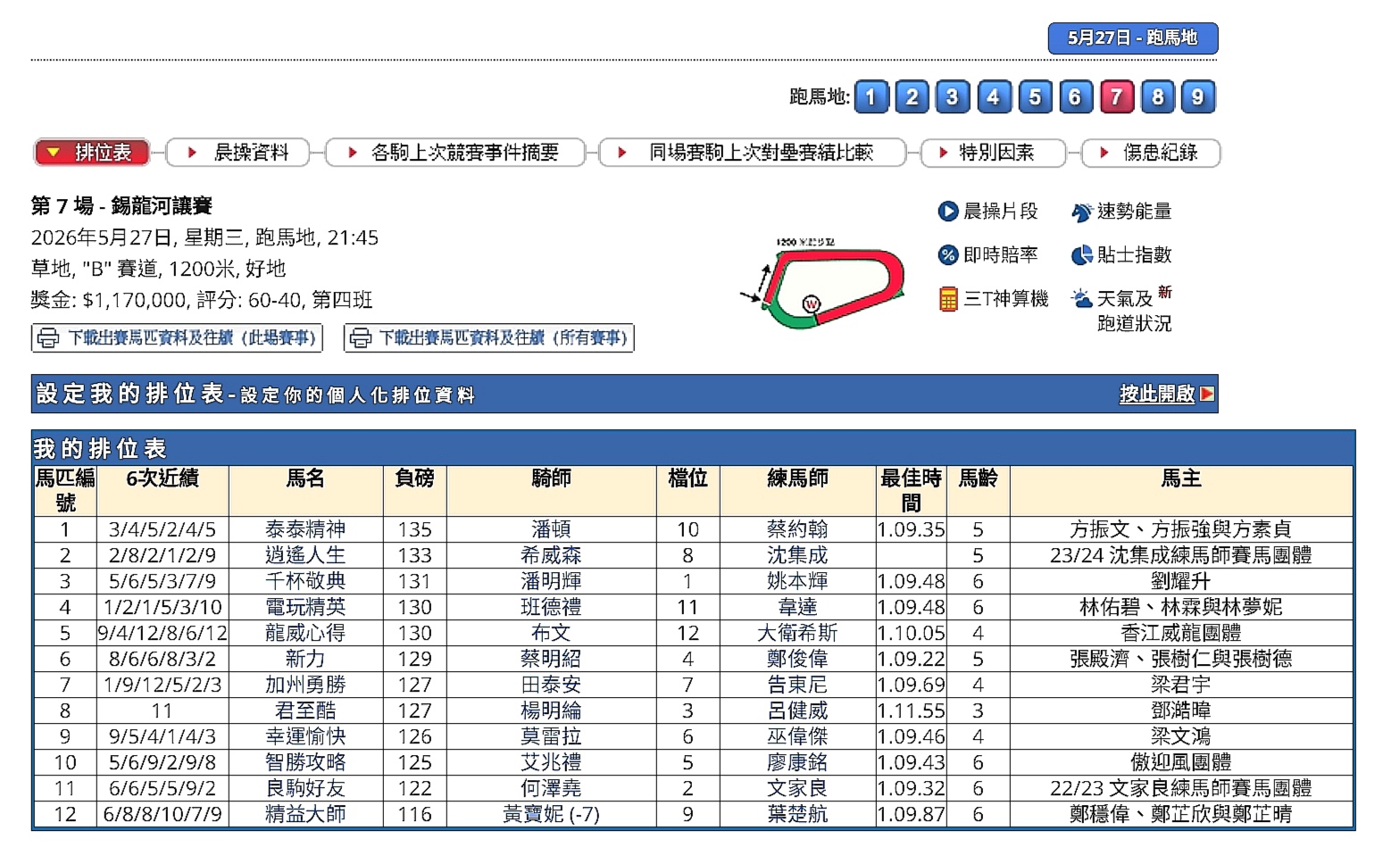Open jockey 潘頓 profile
1400x847 pixels.
(551, 529)
